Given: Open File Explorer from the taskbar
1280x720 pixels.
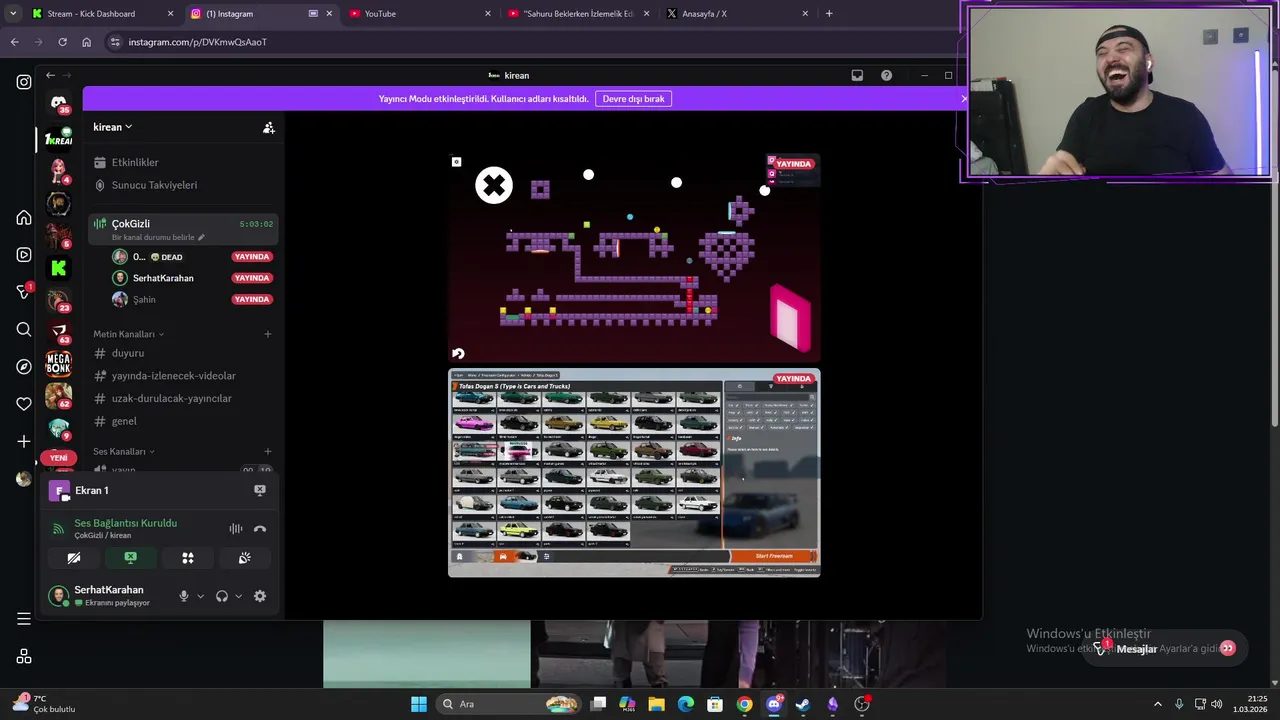Looking at the screenshot, I should [657, 704].
